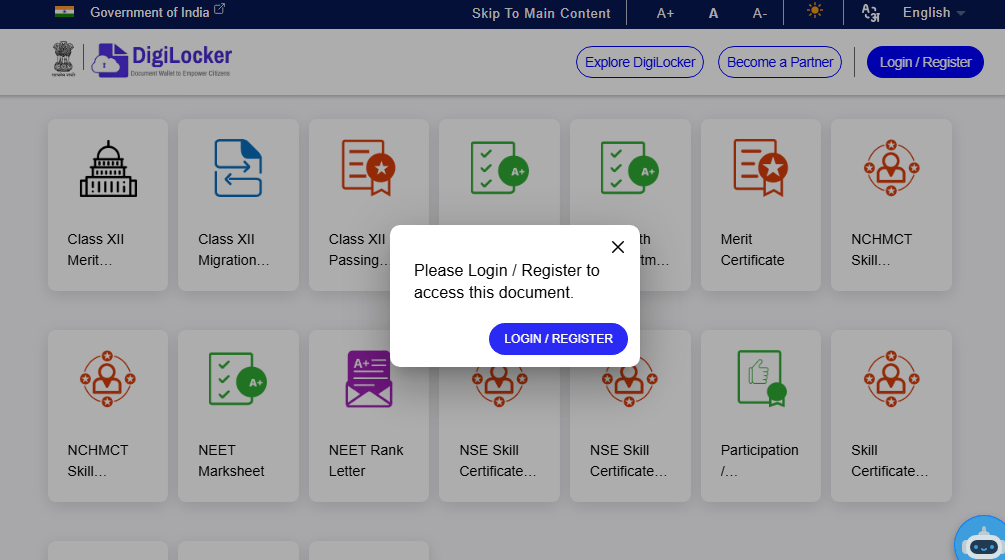Open the NEET Rank Letter envelope icon

369,379
